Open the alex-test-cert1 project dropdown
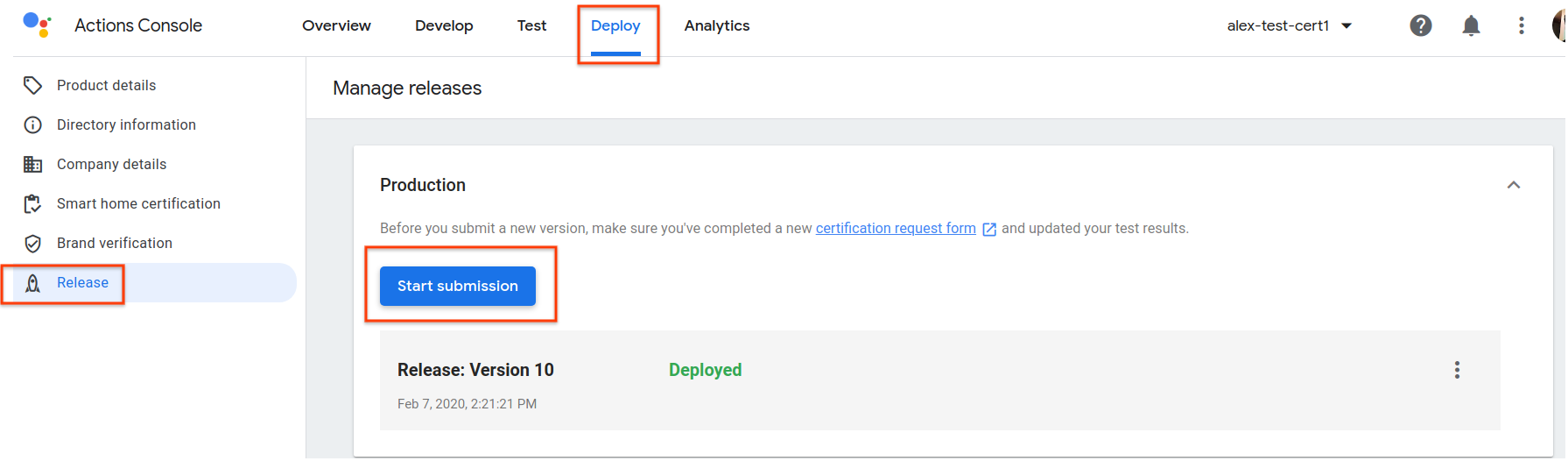 (1289, 25)
